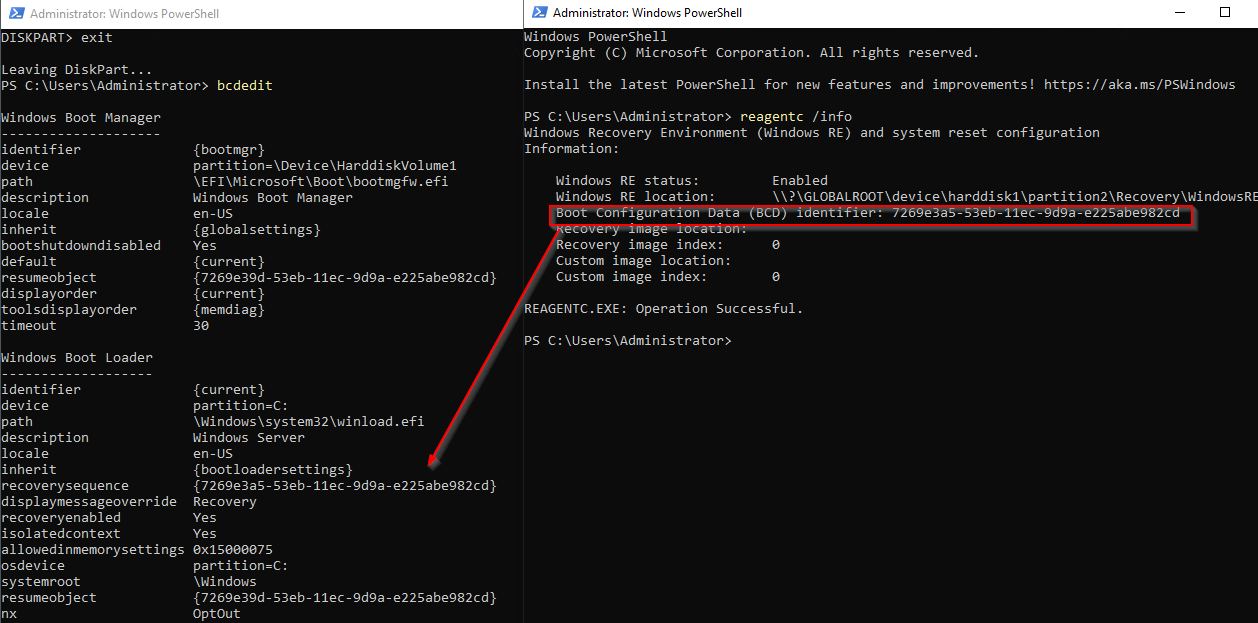The height and width of the screenshot is (623, 1258).
Task: Click the BCD identifier 7269e3a5 GUID
Action: [x=1036, y=213]
